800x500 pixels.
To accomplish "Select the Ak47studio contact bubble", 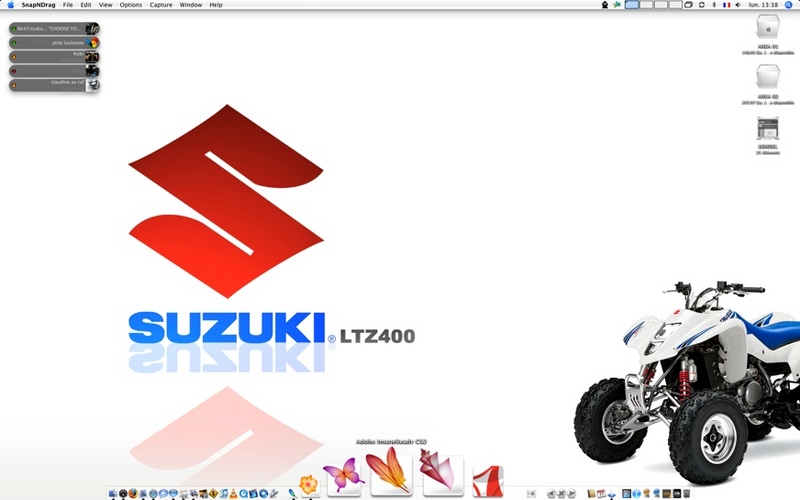I will [54, 29].
